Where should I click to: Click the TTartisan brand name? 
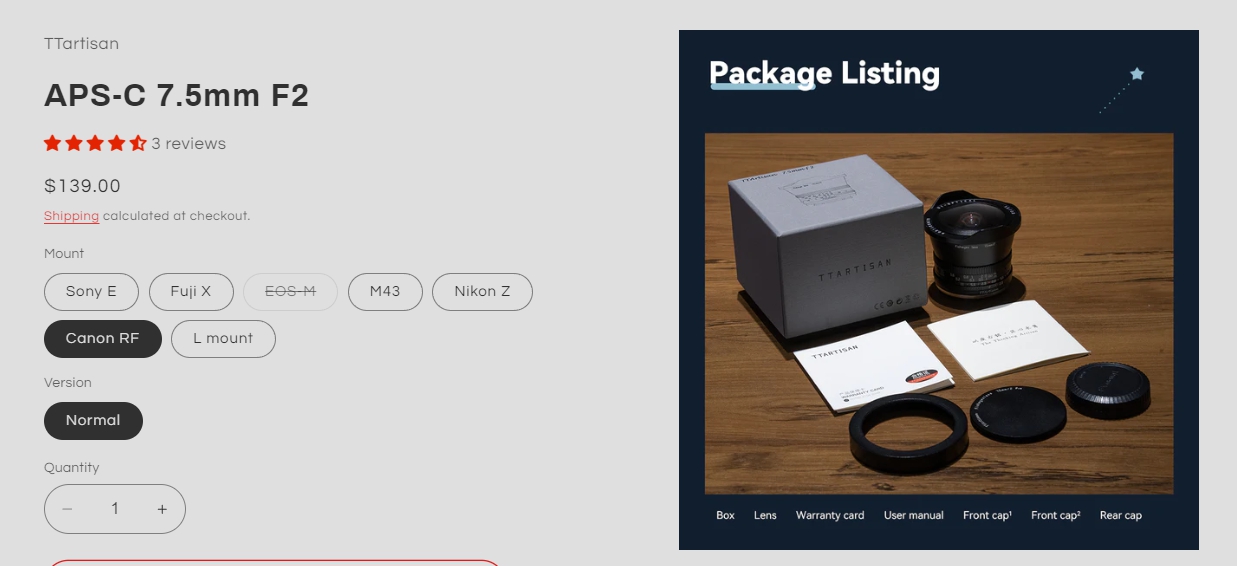tap(82, 43)
